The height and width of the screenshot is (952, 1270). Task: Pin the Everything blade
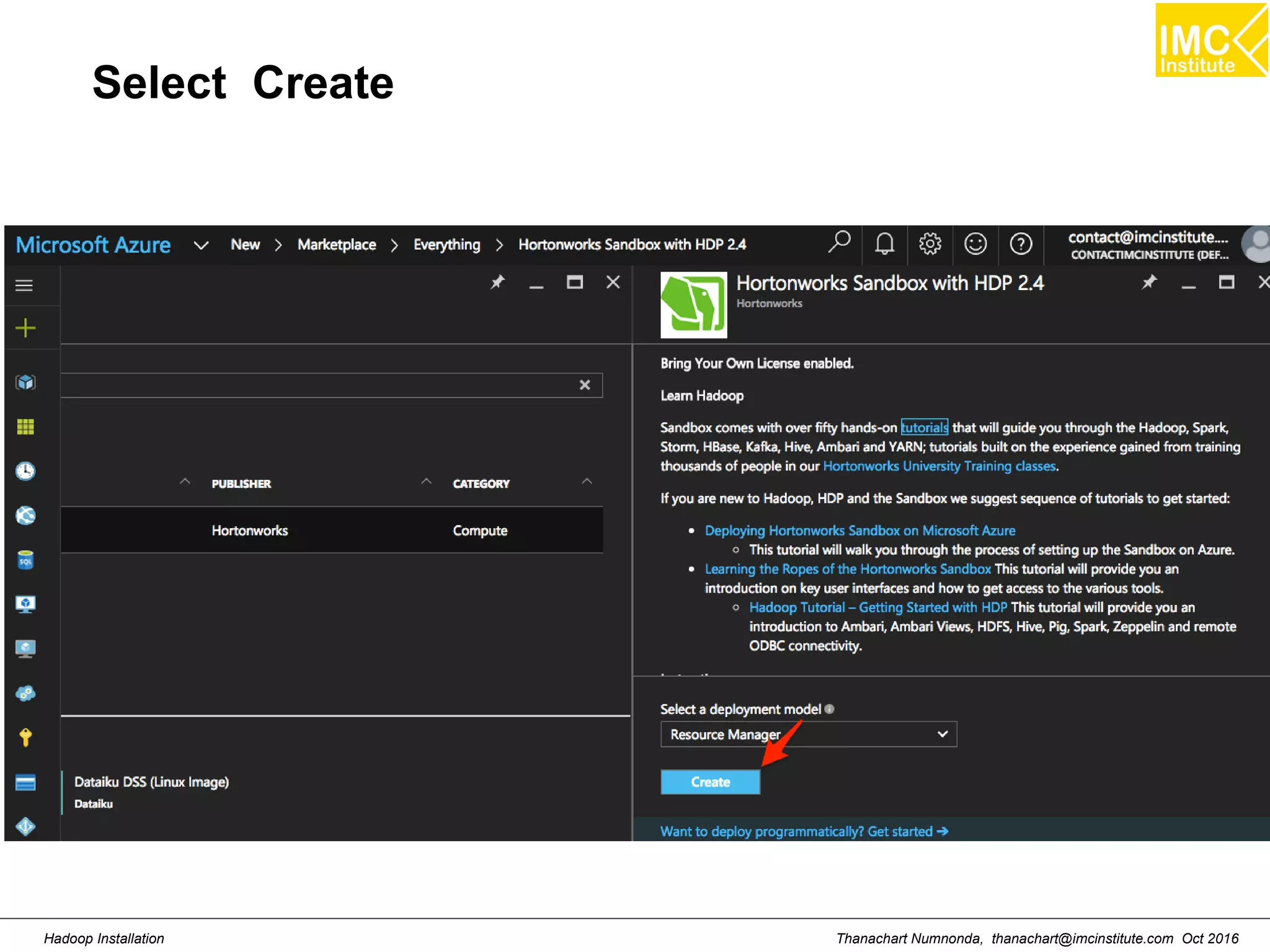[x=497, y=283]
